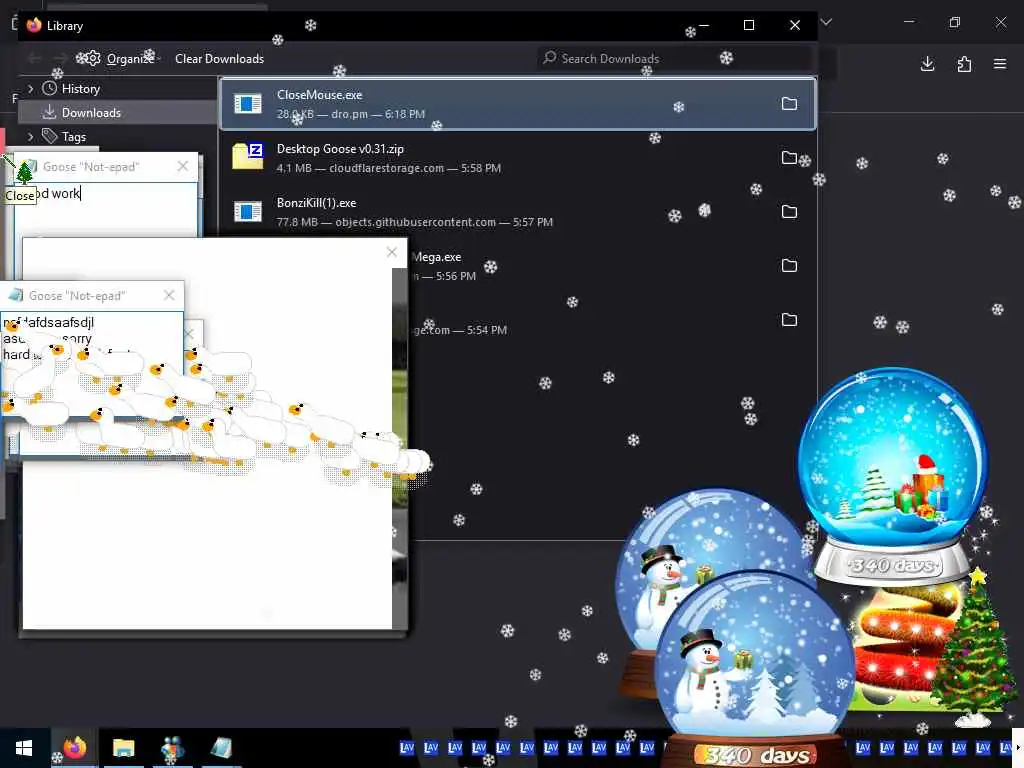Viewport: 1024px width, 768px height.
Task: Select the Desktop Goose v0.31.zip entry
Action: [518, 158]
